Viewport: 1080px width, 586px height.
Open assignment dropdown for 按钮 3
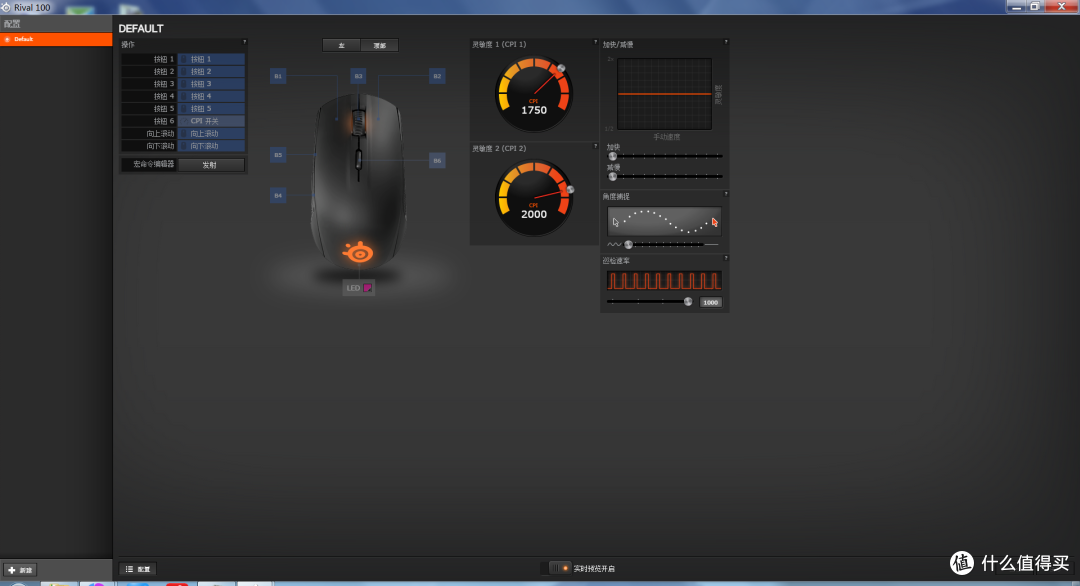(211, 84)
